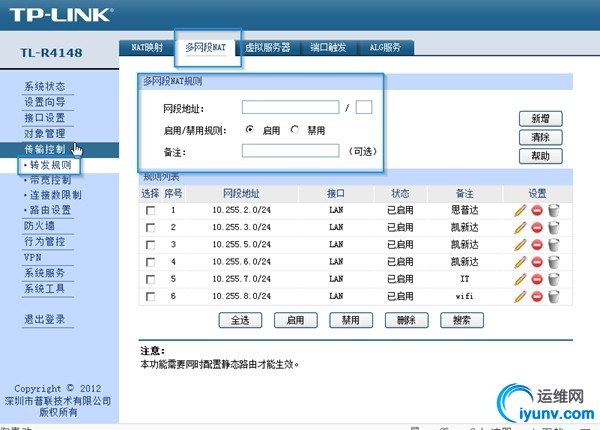The width and height of the screenshot is (600, 430).
Task: Click 思普达 remark cell in row 1
Action: (x=465, y=210)
